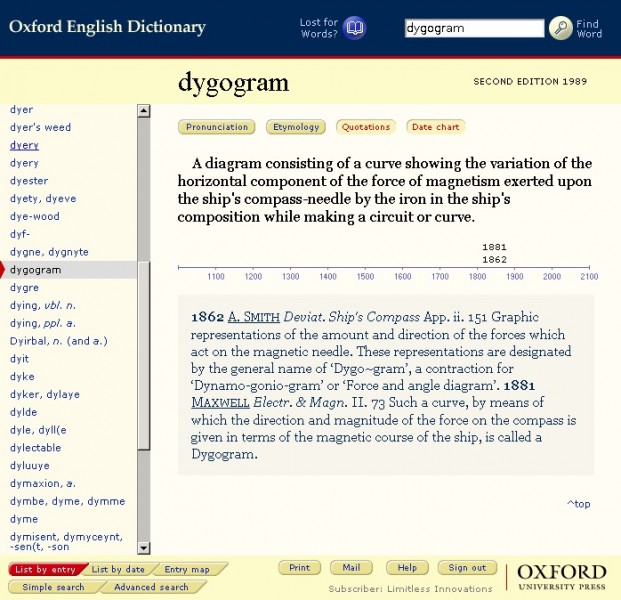The image size is (621, 600).
Task: Open Advanced search
Action: pyautogui.click(x=150, y=587)
